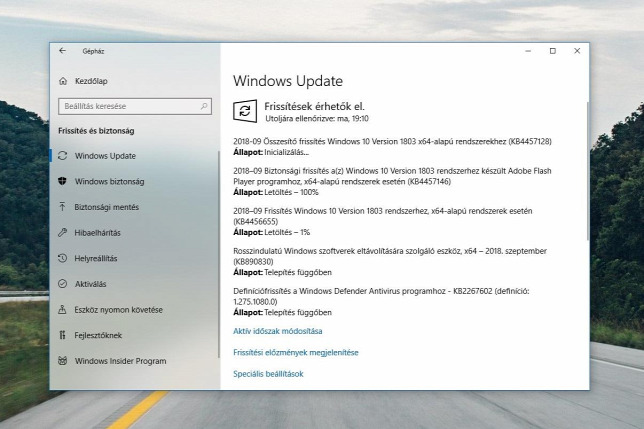The width and height of the screenshot is (644, 429).
Task: Open Aktiválás section
Action: [90, 284]
